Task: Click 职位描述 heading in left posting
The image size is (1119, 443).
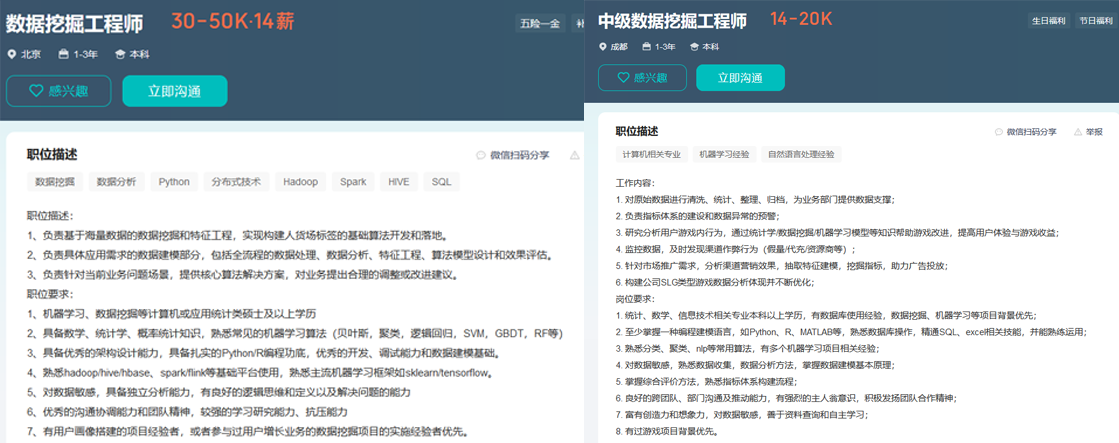Action: [52, 154]
